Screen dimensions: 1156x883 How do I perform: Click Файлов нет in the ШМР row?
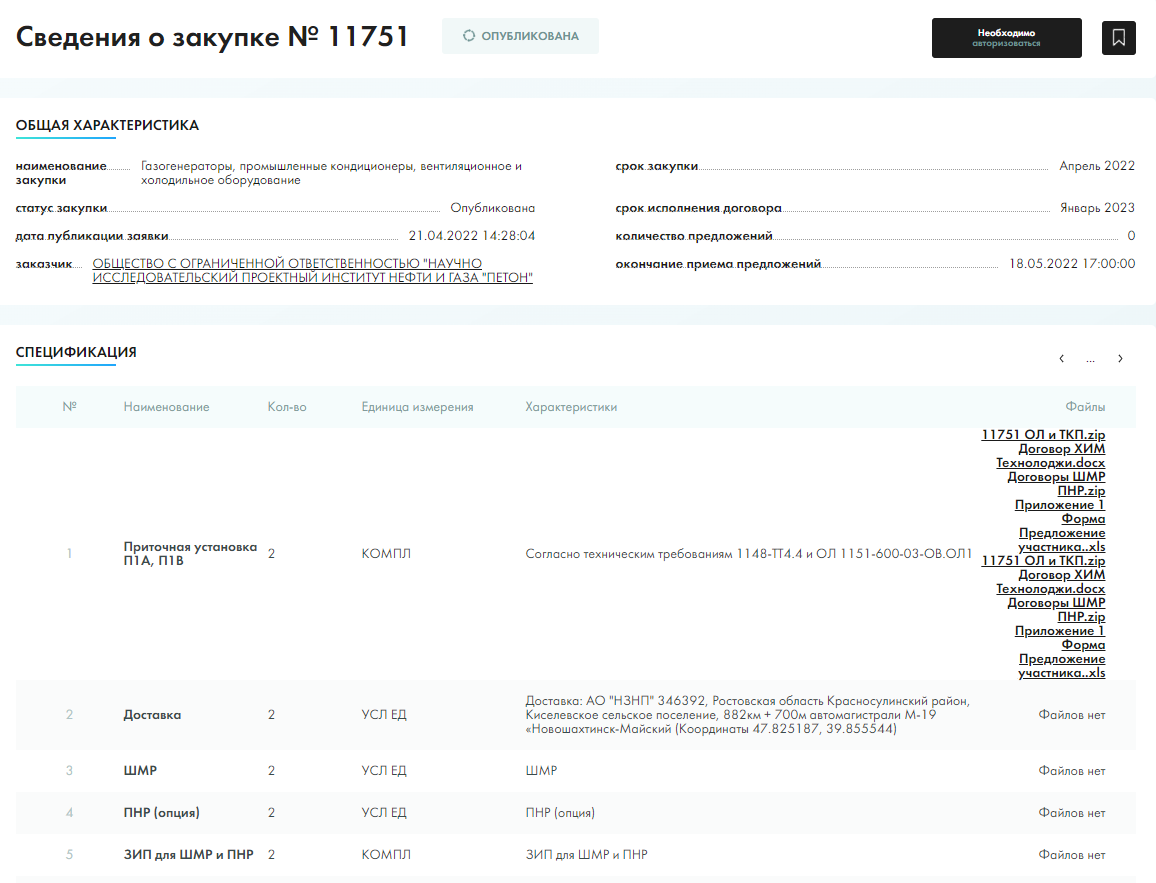1071,771
